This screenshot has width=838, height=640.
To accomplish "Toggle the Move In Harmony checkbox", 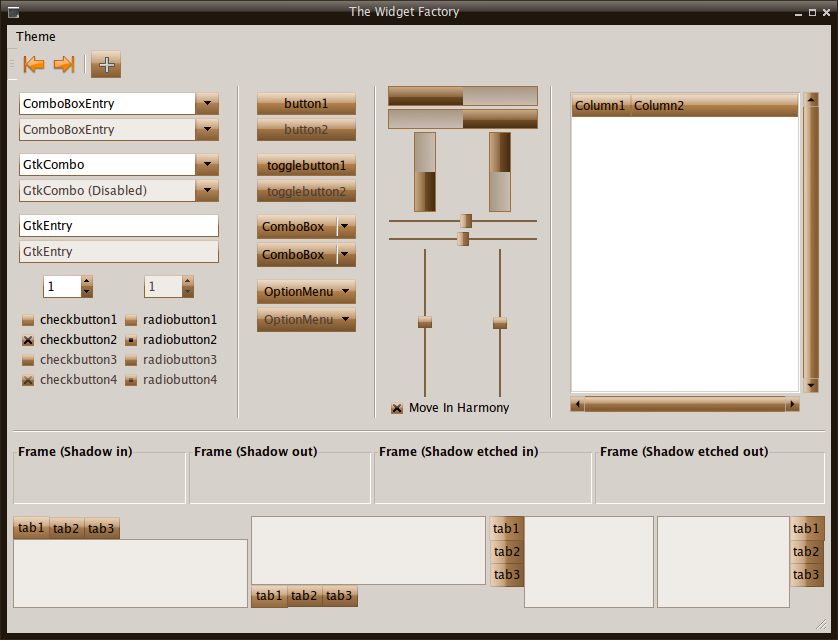I will point(397,408).
